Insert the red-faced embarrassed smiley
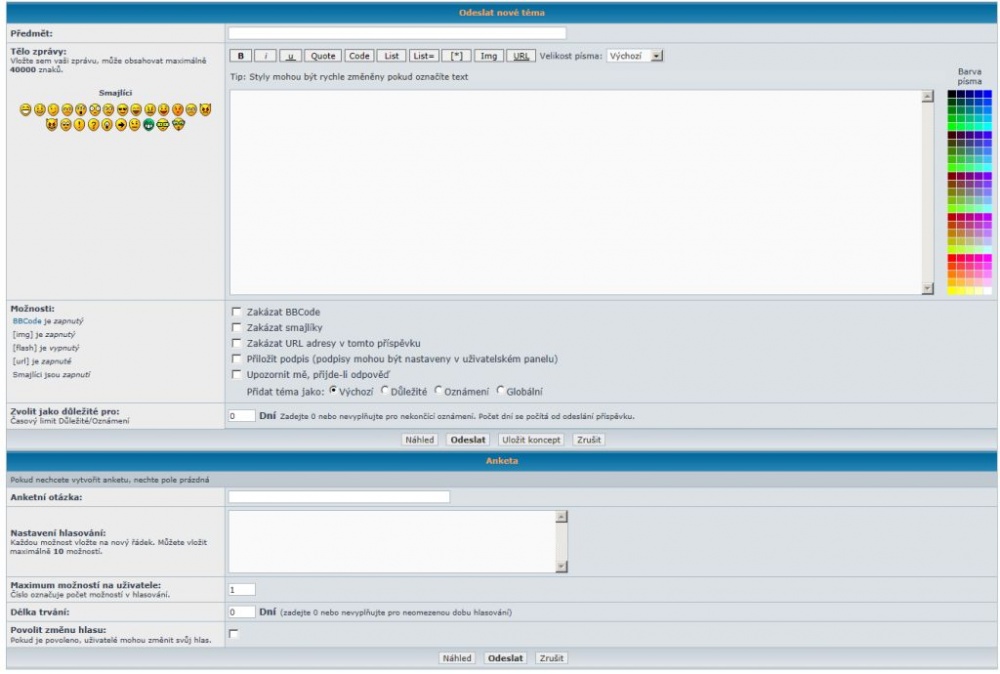Image resolution: width=1000 pixels, height=674 pixels. tap(178, 109)
